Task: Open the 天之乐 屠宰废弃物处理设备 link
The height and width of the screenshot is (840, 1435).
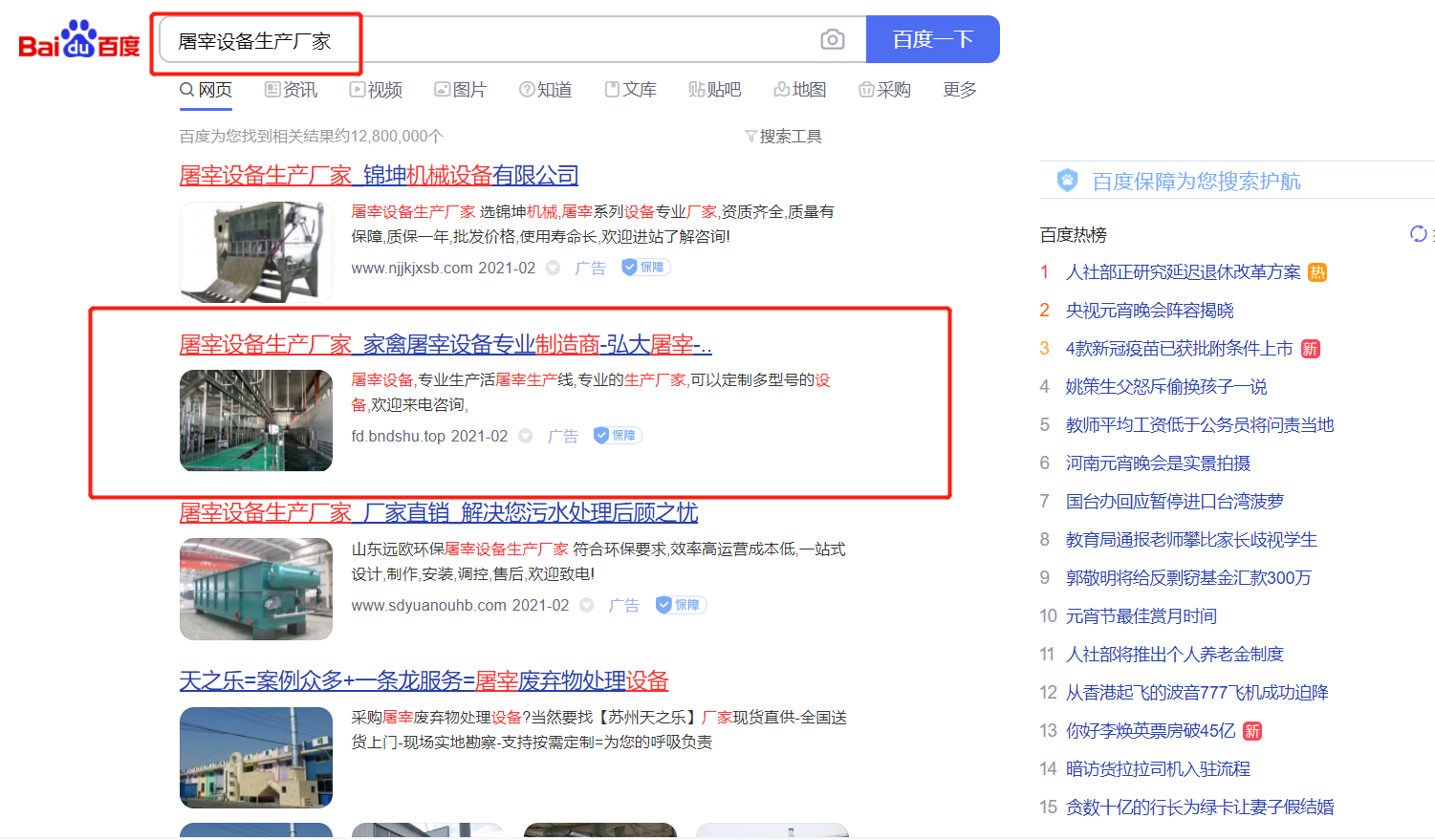Action: coord(424,681)
